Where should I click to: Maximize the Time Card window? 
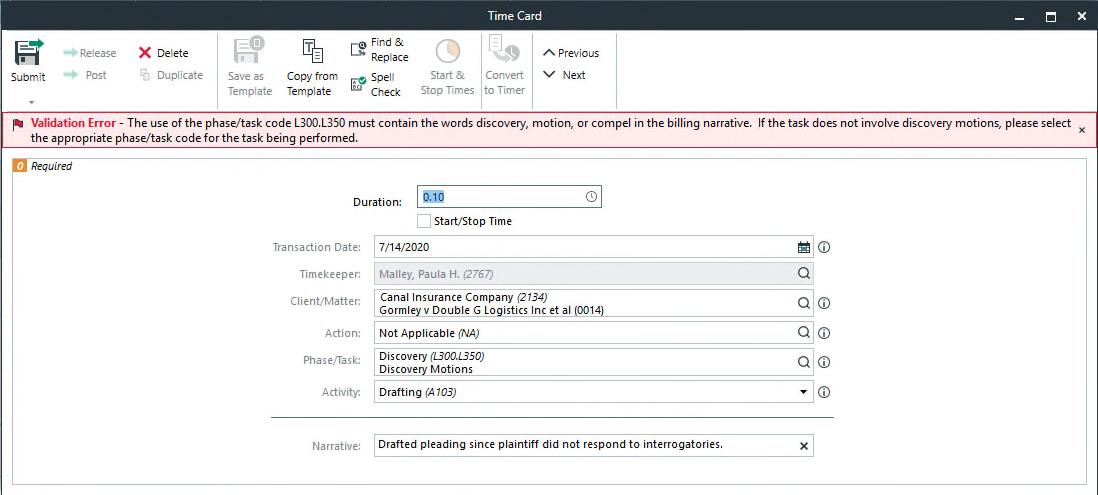[x=1050, y=16]
